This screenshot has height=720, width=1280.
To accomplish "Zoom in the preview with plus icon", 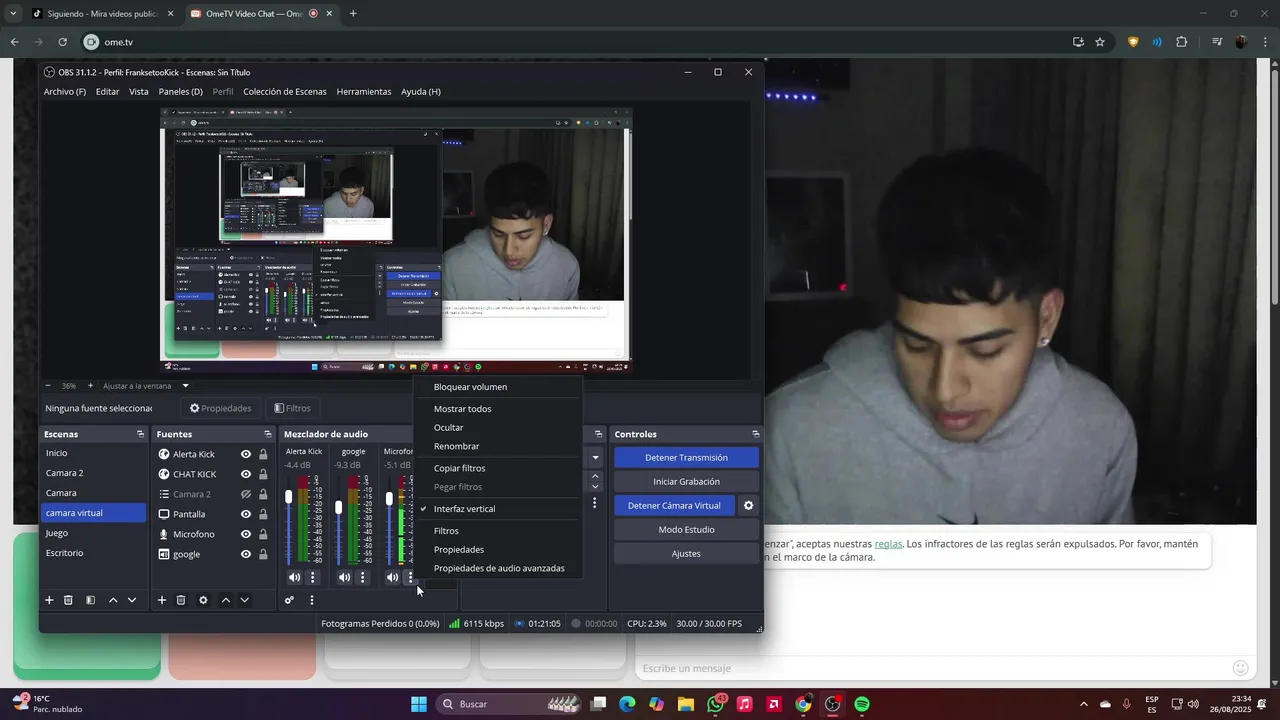I will click(x=90, y=385).
